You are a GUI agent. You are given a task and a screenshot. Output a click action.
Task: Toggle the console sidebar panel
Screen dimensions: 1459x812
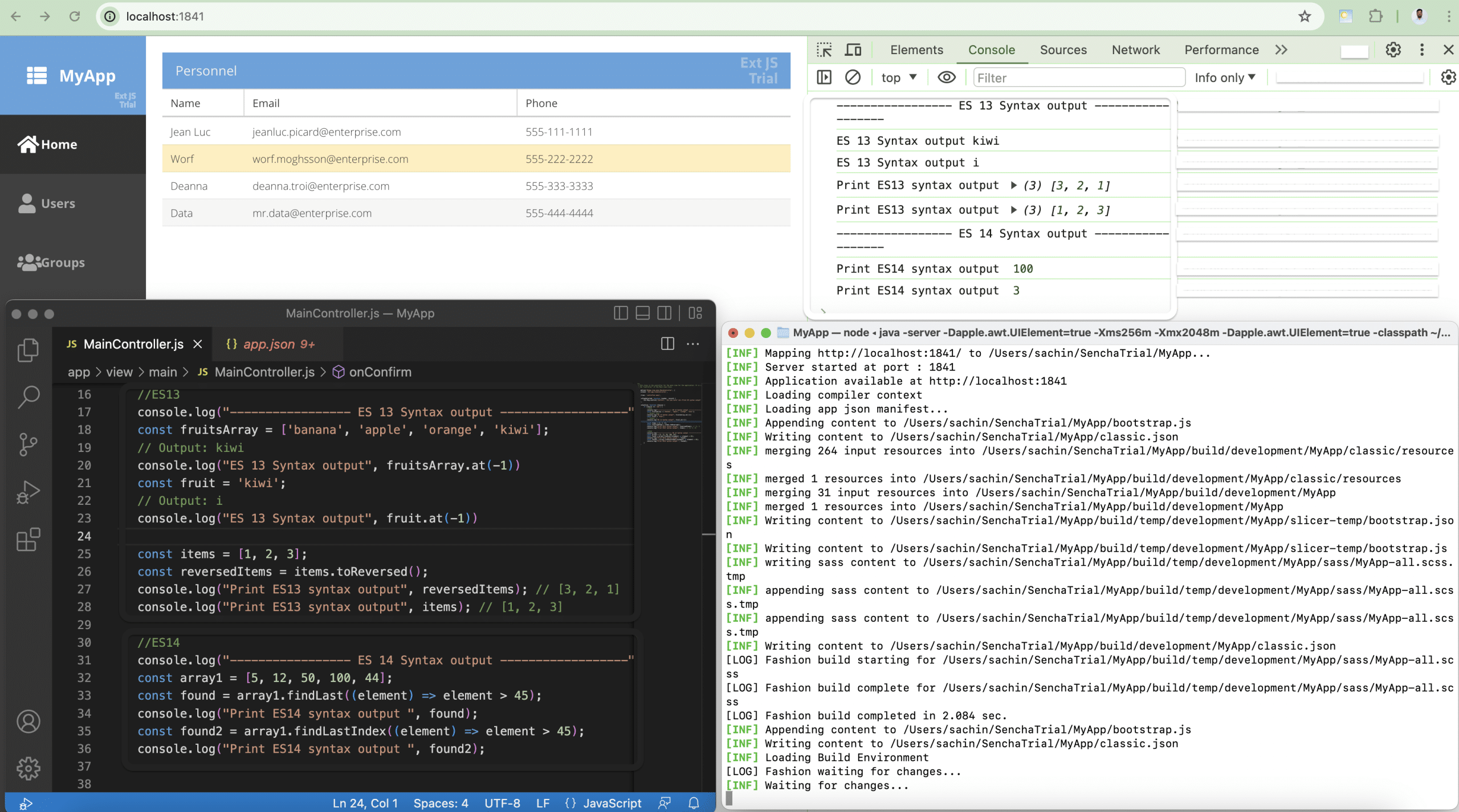click(824, 77)
